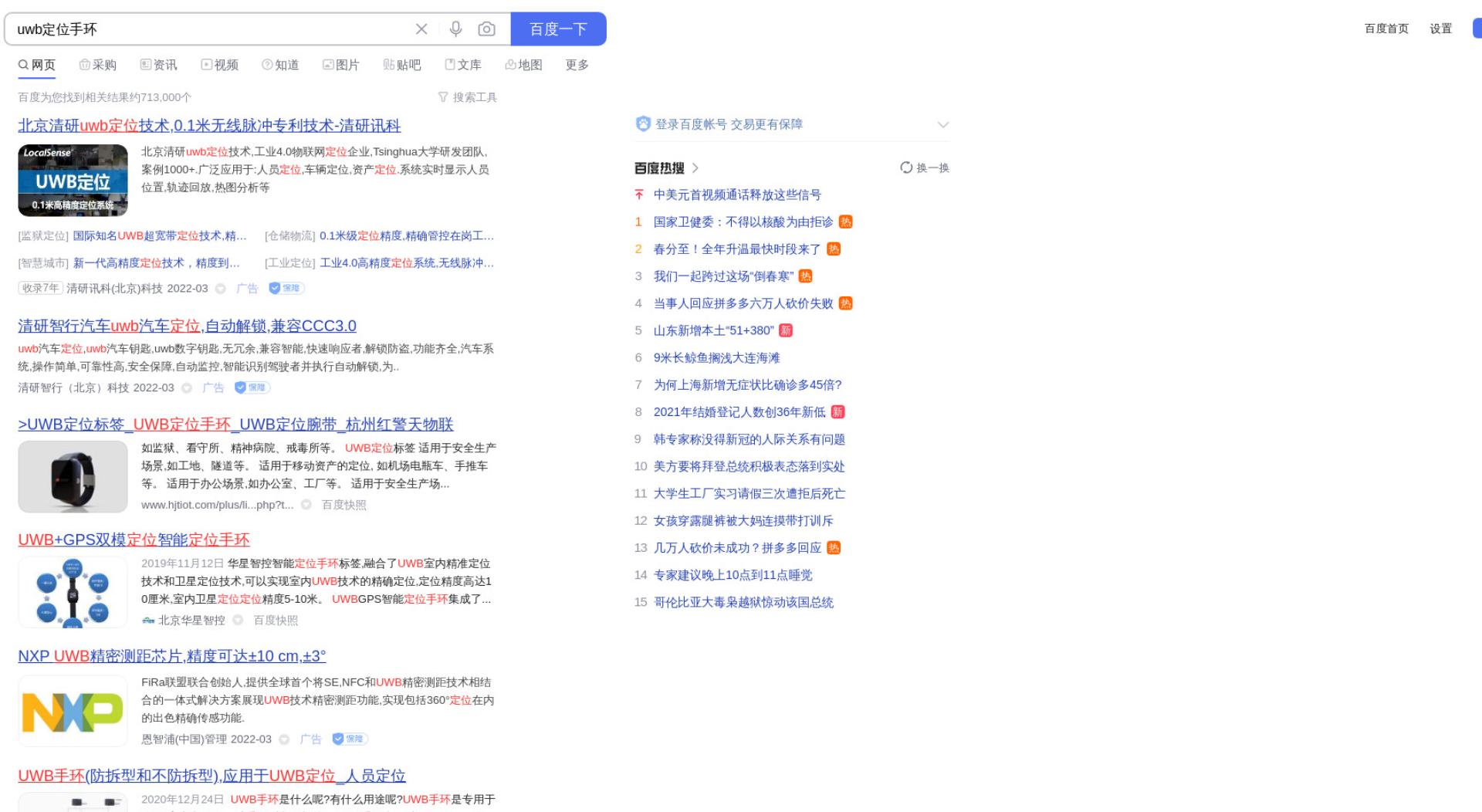The image size is (1482, 812).
Task: Open the 百度热搜 heading arrow
Action: (695, 167)
